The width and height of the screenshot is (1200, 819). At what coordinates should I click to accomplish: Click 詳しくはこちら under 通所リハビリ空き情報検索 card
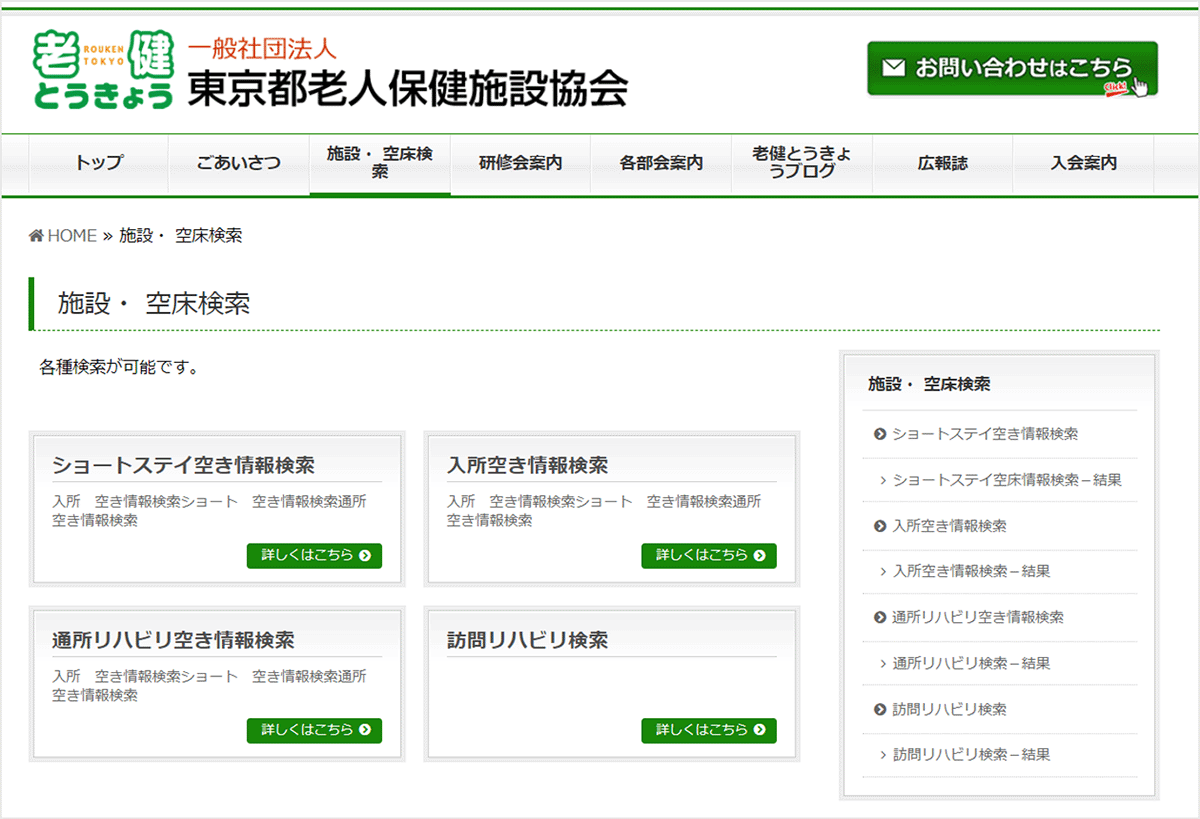click(x=314, y=731)
